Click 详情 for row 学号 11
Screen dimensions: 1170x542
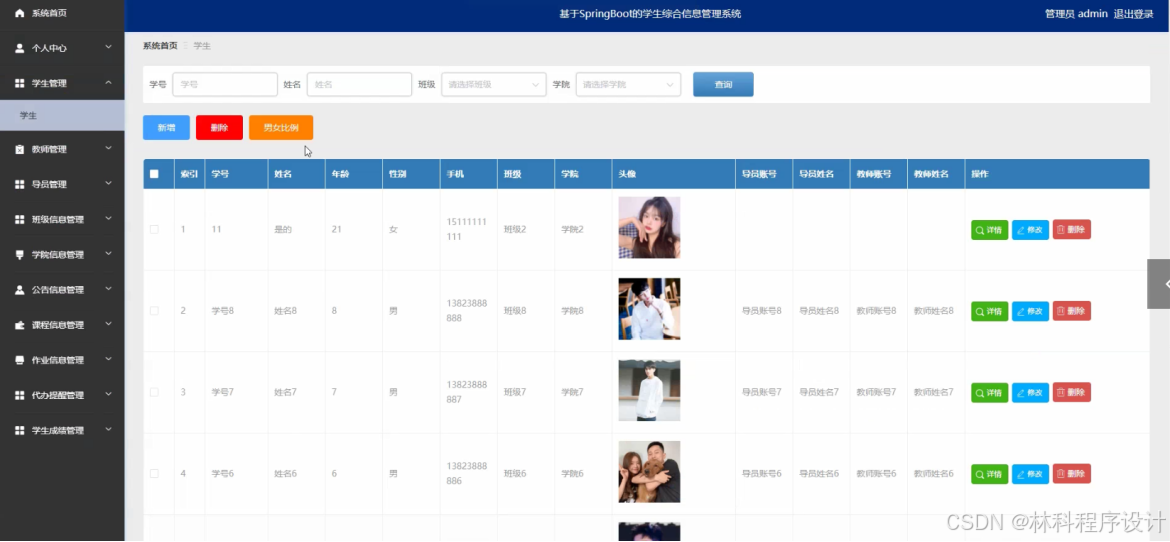click(x=989, y=230)
